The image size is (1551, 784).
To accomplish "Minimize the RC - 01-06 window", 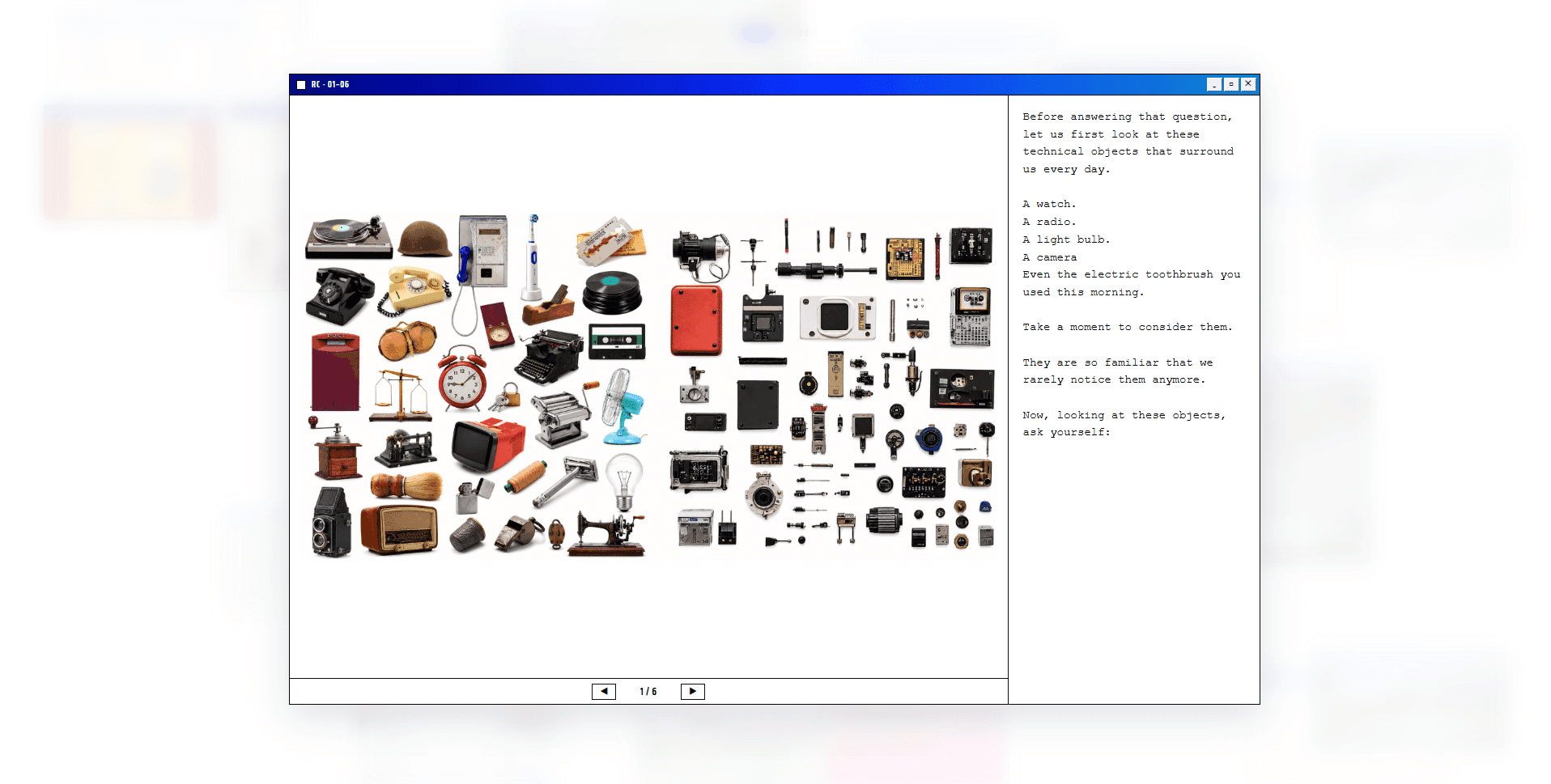I will (1214, 84).
